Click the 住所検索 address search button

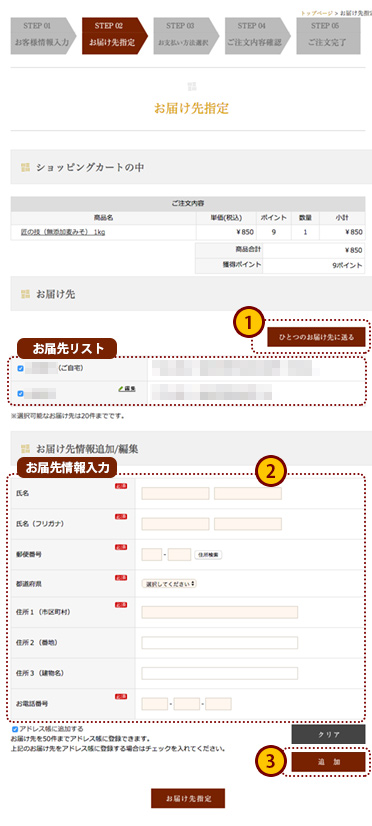(x=208, y=555)
